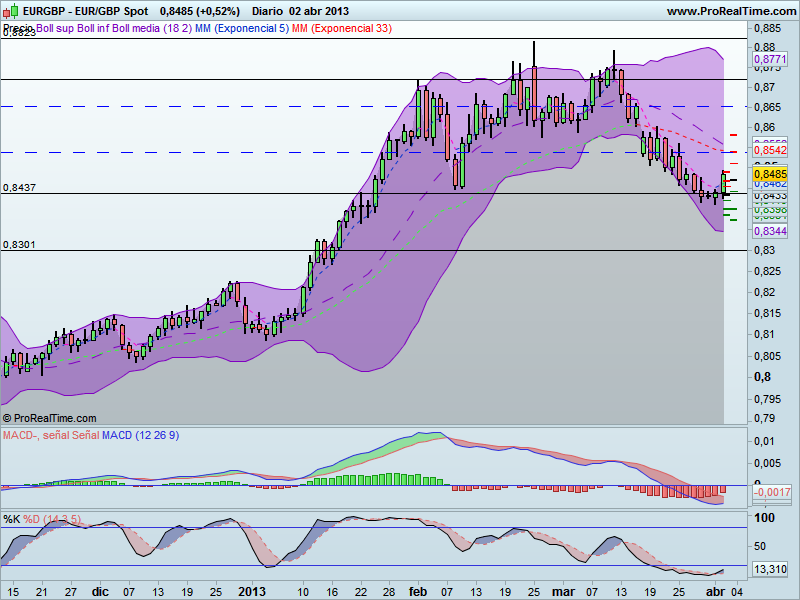800x600 pixels.
Task: Click the 0,8542 dashed level price tag
Action: [x=769, y=150]
